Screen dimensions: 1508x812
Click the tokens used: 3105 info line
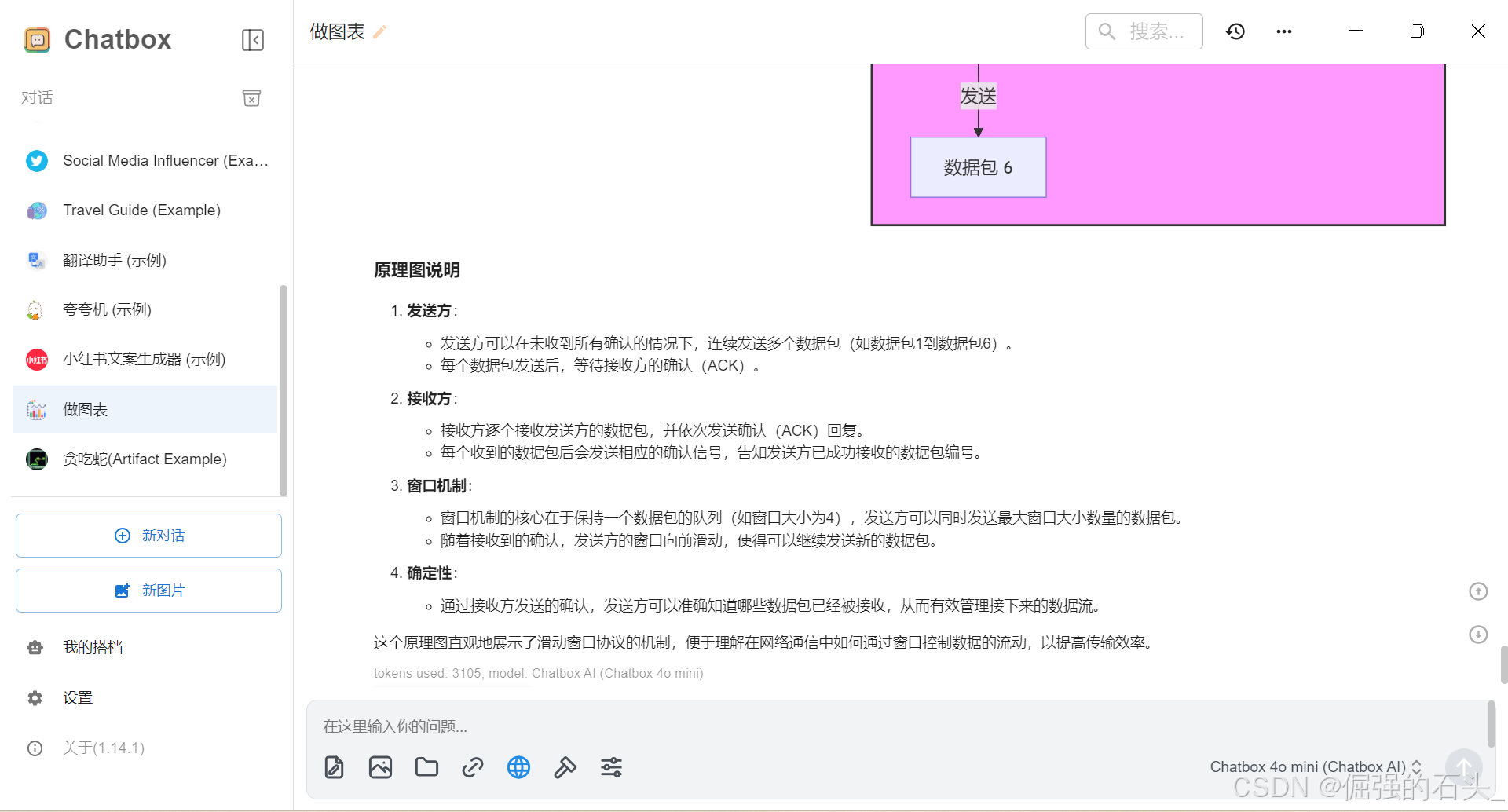[538, 674]
